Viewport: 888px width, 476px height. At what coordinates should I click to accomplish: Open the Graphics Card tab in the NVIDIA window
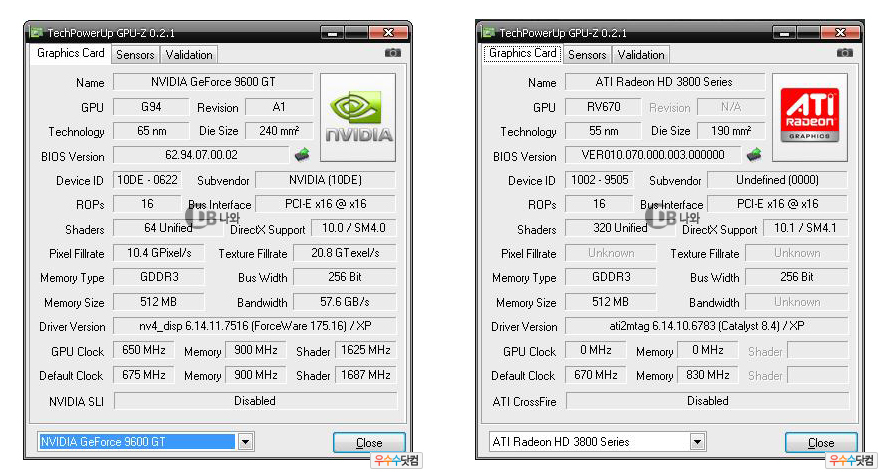[x=70, y=53]
